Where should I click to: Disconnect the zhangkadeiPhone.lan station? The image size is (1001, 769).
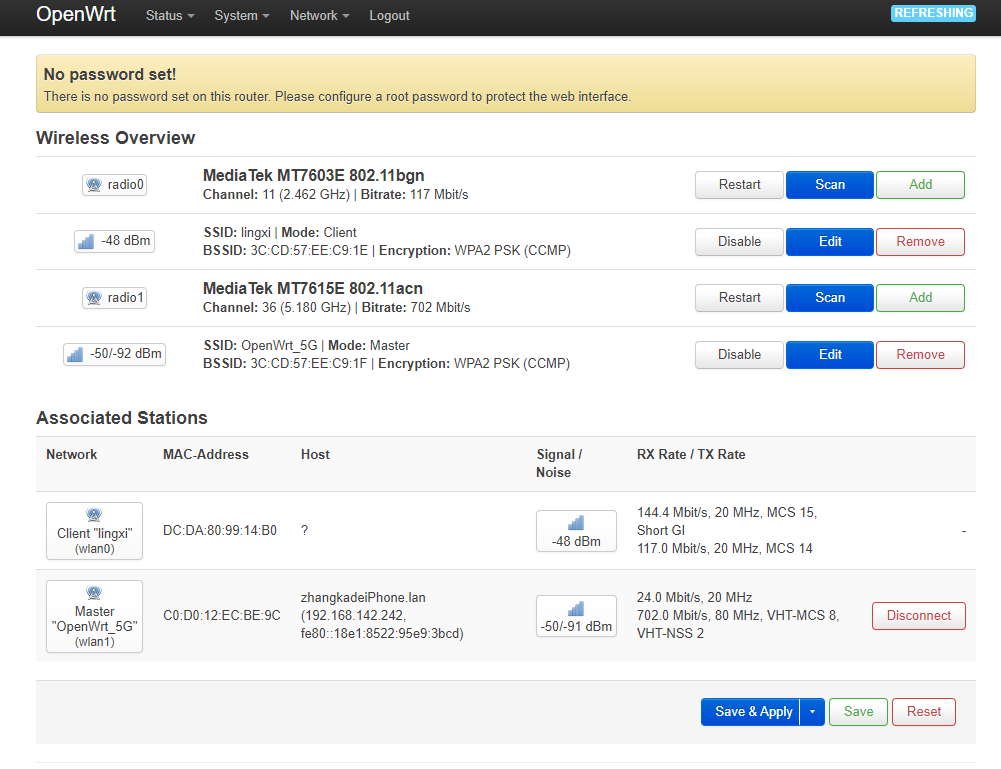coord(918,616)
